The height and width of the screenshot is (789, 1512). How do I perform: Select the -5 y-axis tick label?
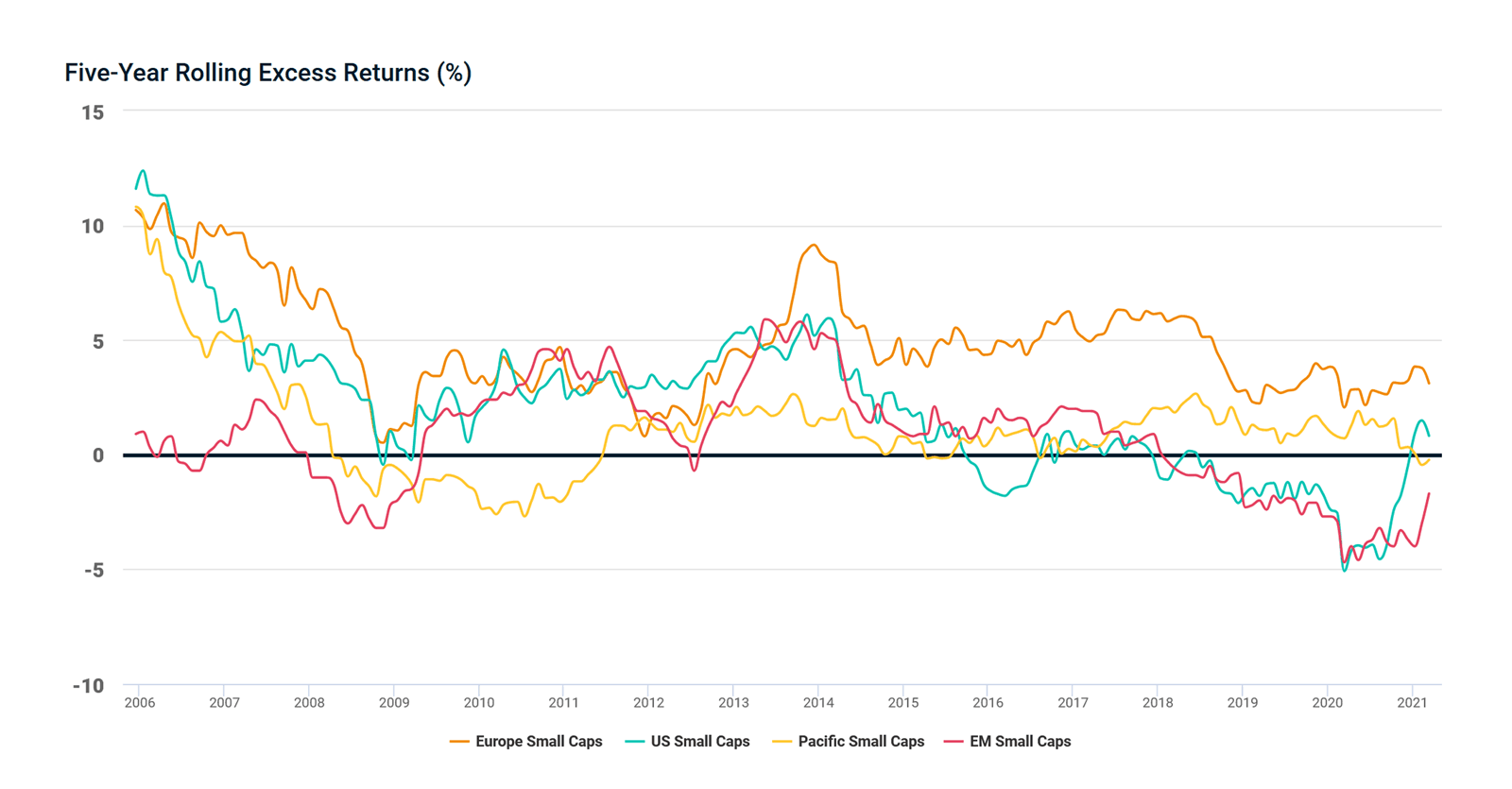94,571
